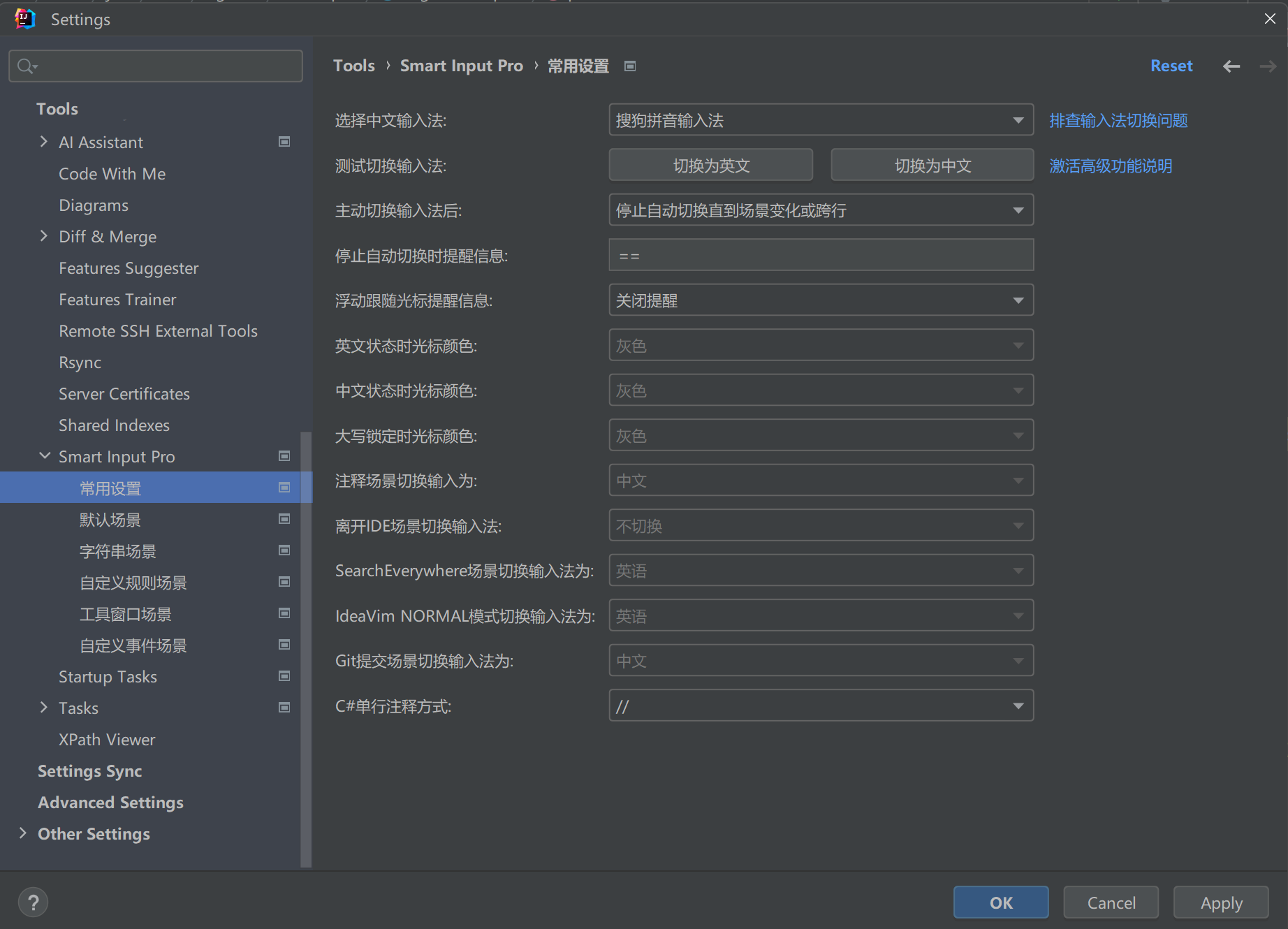Select XPath Viewer in the tree
This screenshot has width=1288, height=929.
[x=107, y=739]
